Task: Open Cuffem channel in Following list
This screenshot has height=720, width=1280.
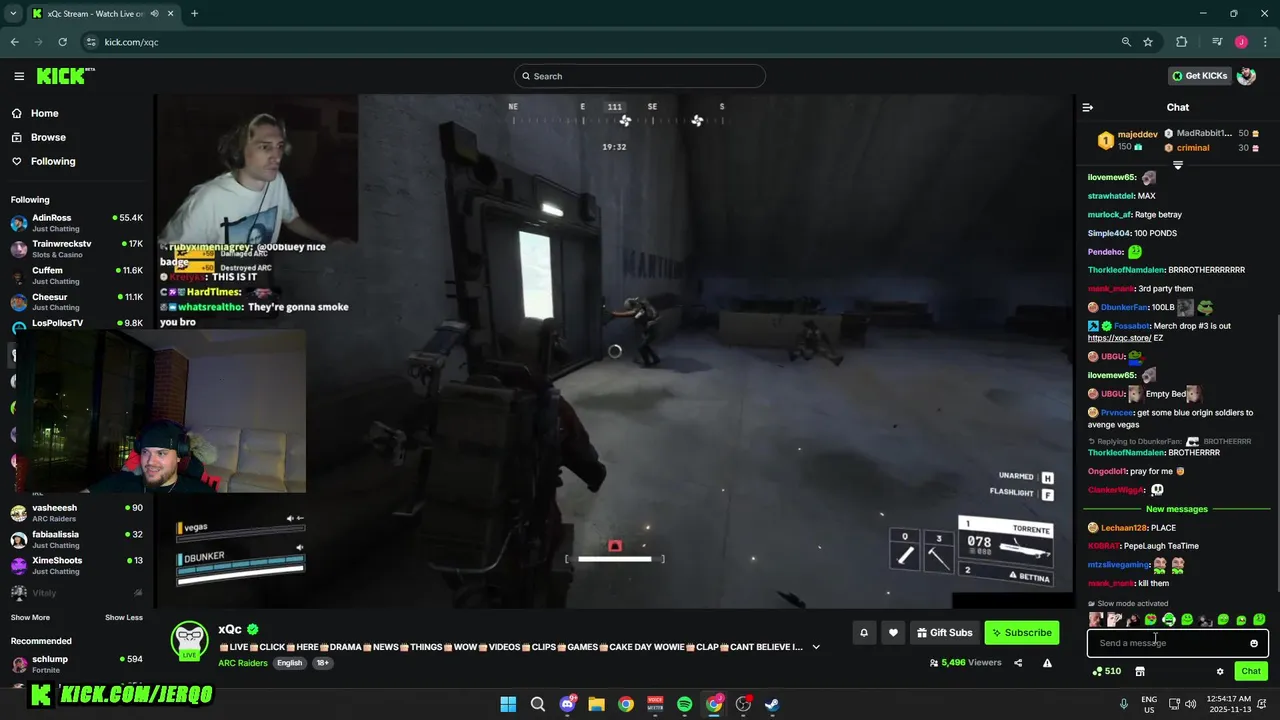Action: (x=77, y=276)
